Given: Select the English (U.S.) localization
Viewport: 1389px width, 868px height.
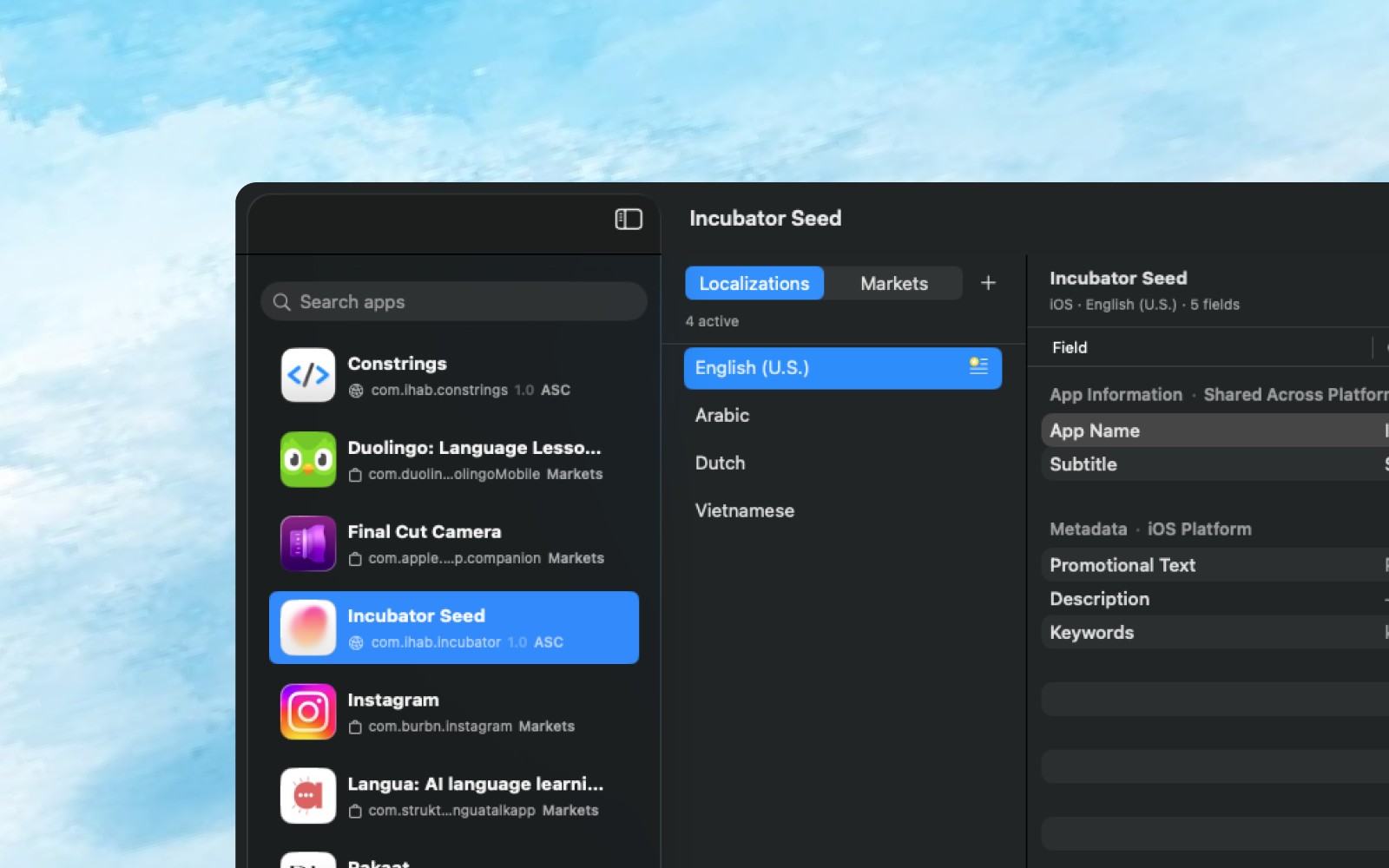Looking at the screenshot, I should click(843, 368).
